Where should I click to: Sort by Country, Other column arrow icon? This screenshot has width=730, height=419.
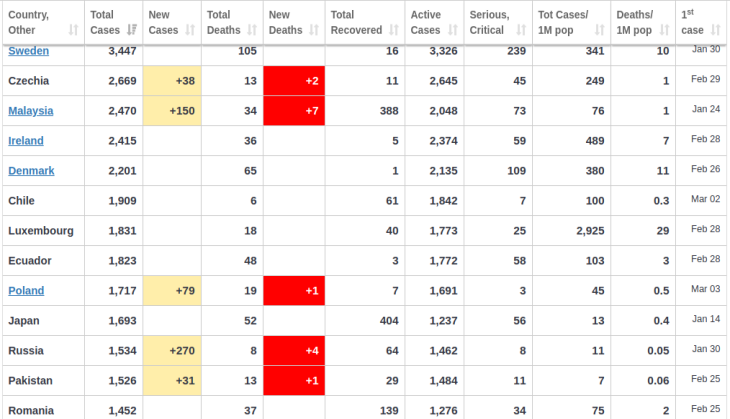pyautogui.click(x=73, y=30)
